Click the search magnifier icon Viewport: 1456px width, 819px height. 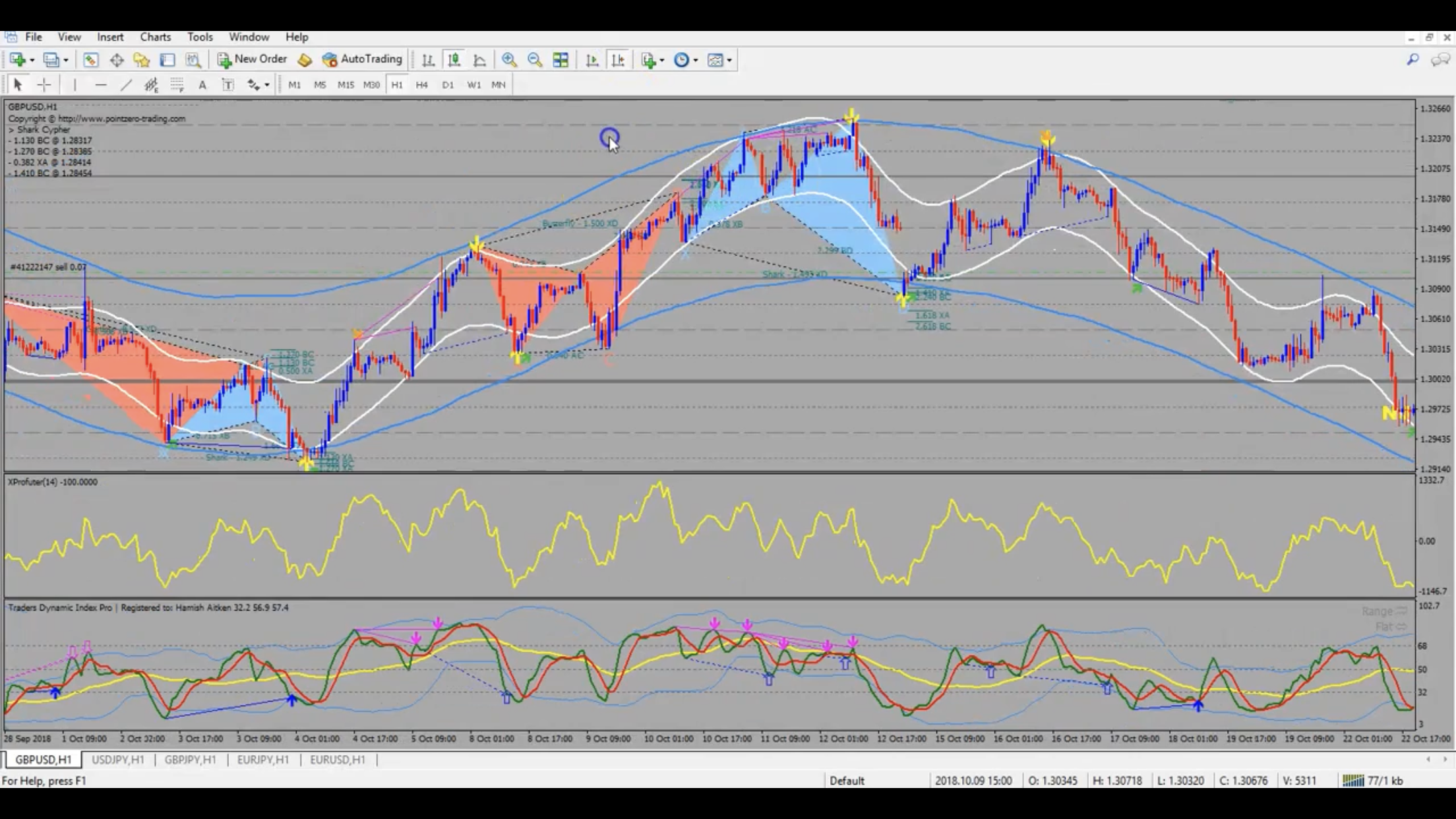[x=1412, y=60]
